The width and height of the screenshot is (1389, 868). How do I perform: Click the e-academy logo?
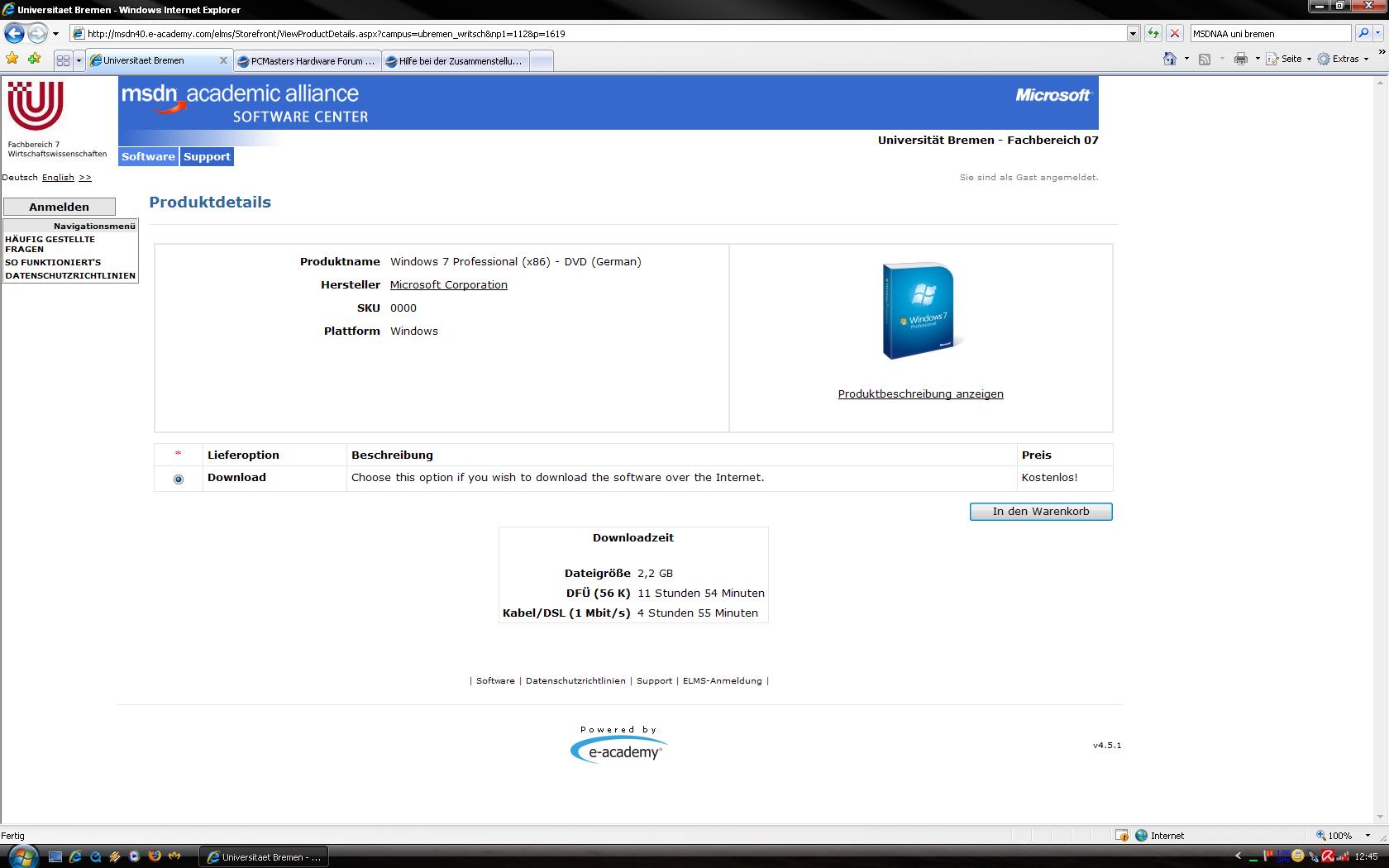coord(618,750)
